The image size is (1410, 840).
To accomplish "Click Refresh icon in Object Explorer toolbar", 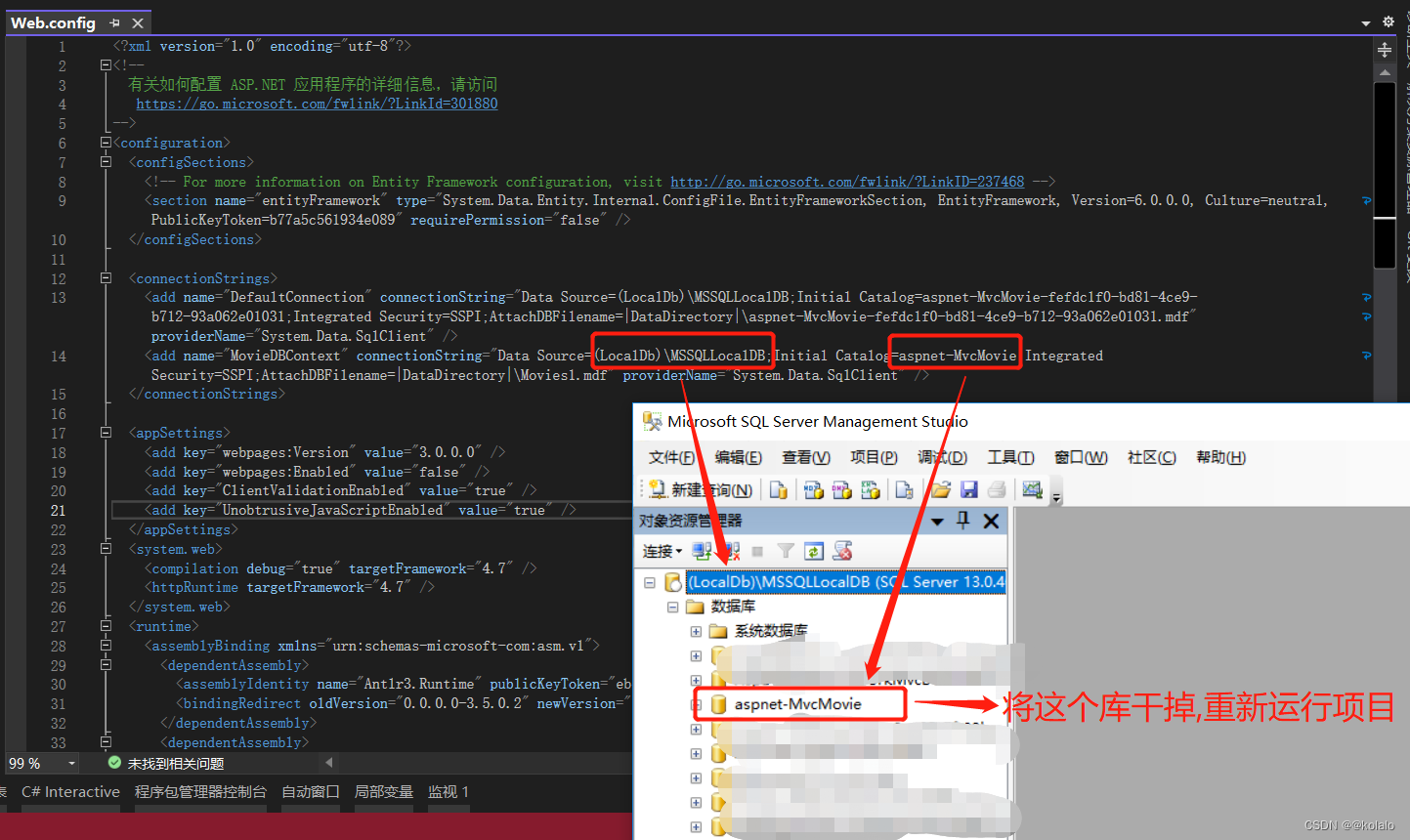I will click(x=814, y=551).
